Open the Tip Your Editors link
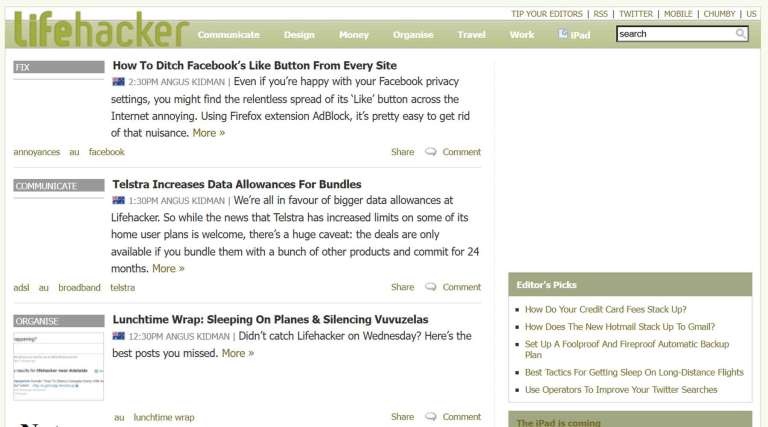Screen dimensions: 768x427 [x=547, y=14]
